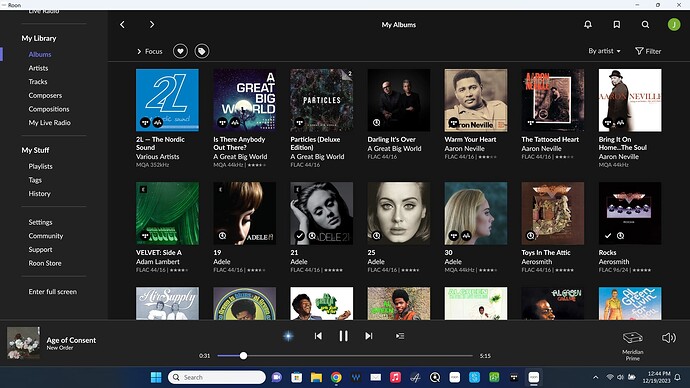690x388 pixels.
Task: Skip to next track
Action: 369,336
